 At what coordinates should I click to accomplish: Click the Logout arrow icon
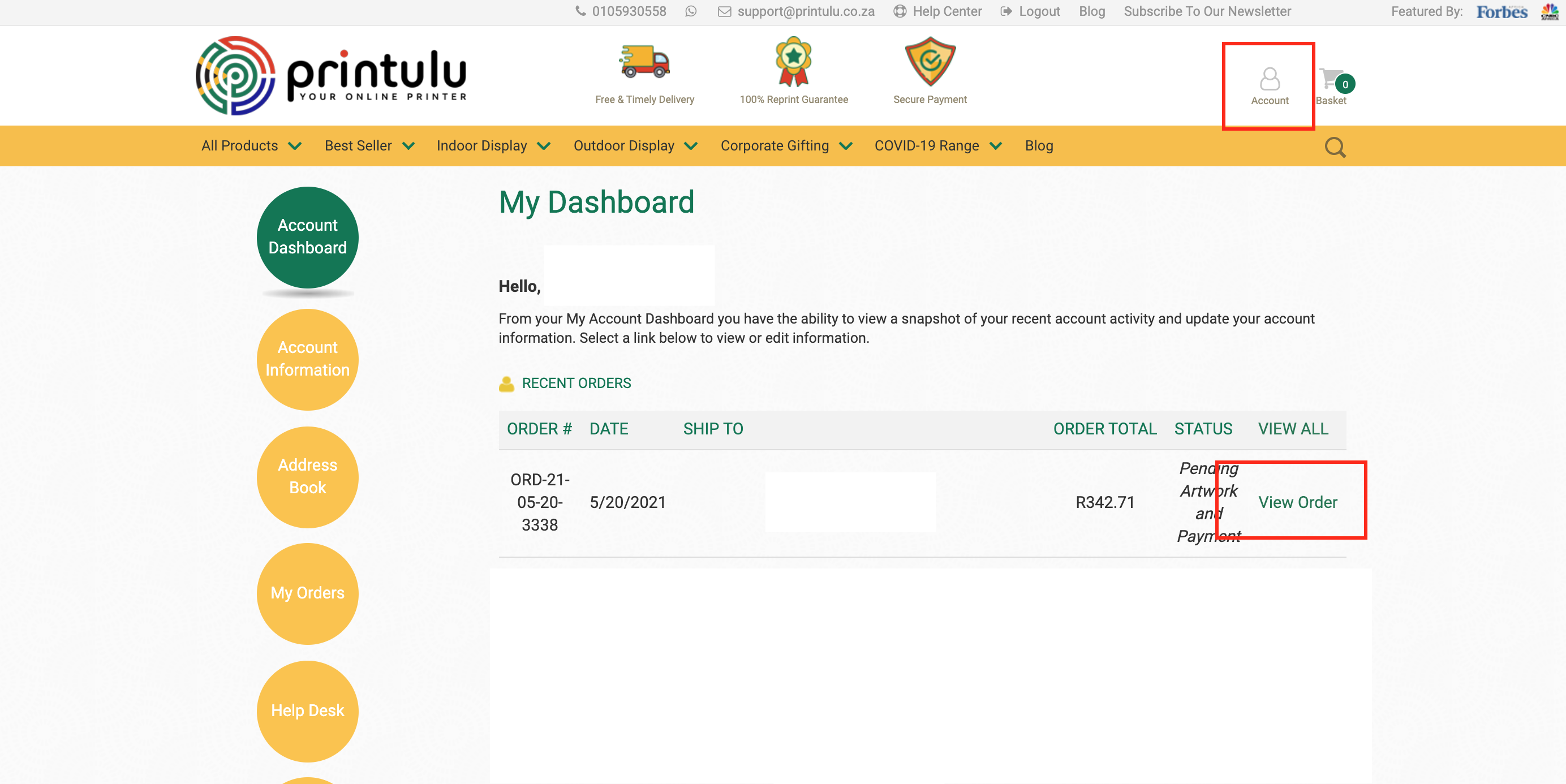click(x=1006, y=11)
